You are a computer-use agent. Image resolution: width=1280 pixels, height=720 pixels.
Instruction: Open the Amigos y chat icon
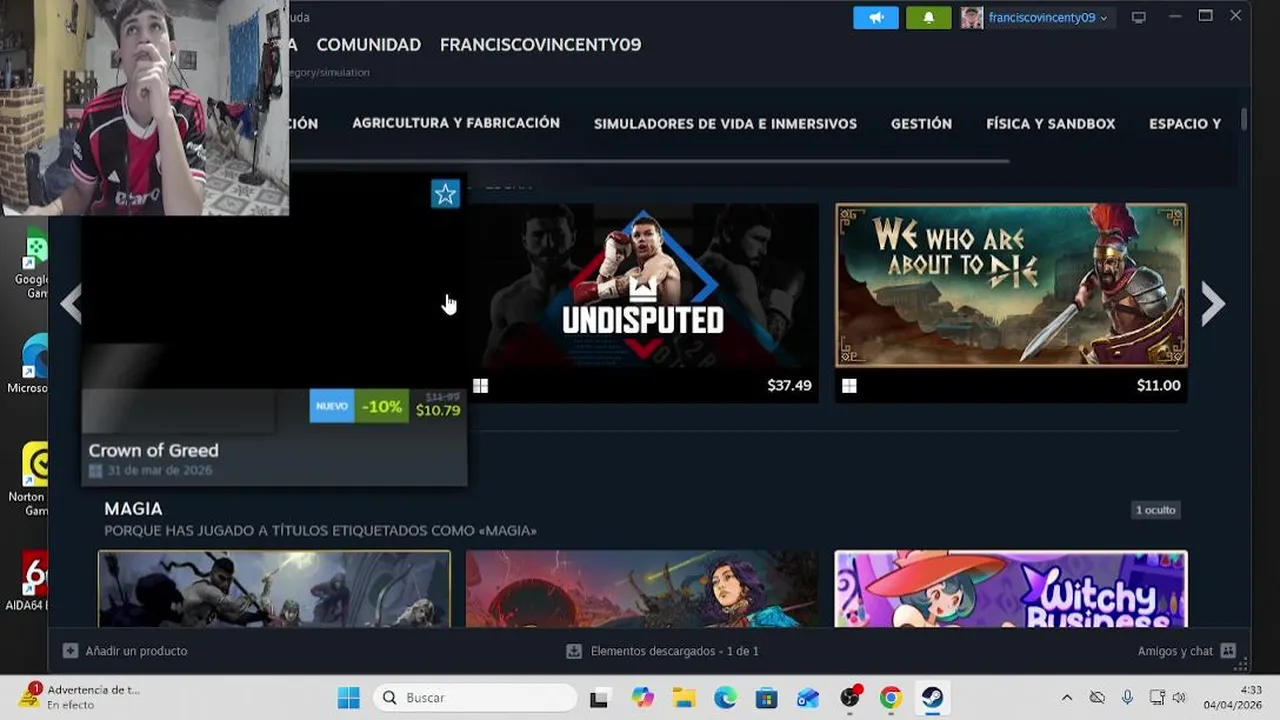pyautogui.click(x=1228, y=651)
